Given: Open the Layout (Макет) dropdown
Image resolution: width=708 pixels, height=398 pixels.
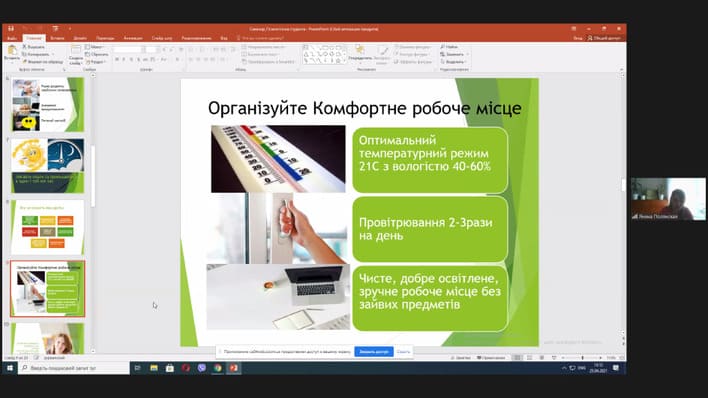Looking at the screenshot, I should 96,47.
